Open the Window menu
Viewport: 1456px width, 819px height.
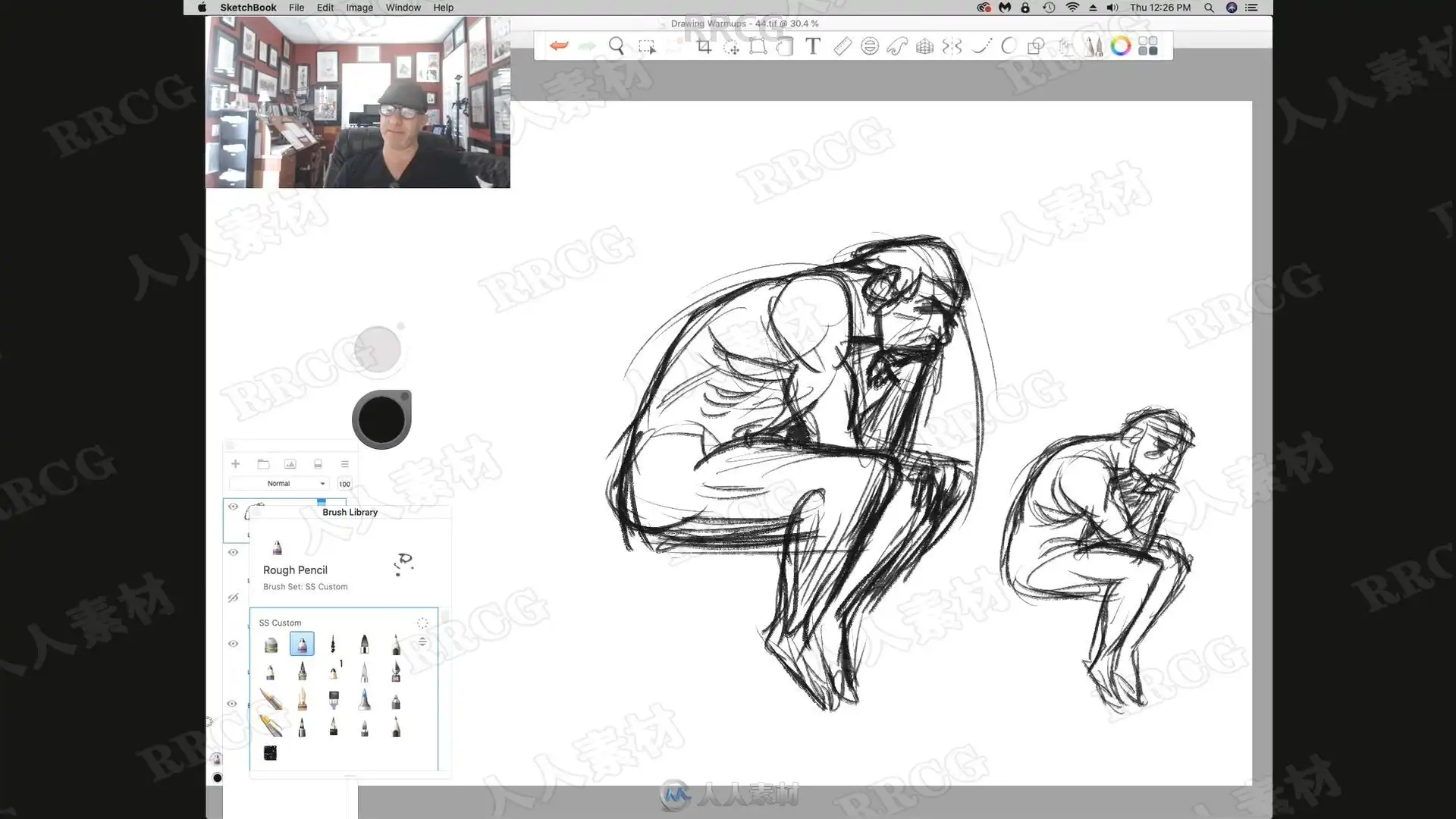click(403, 8)
